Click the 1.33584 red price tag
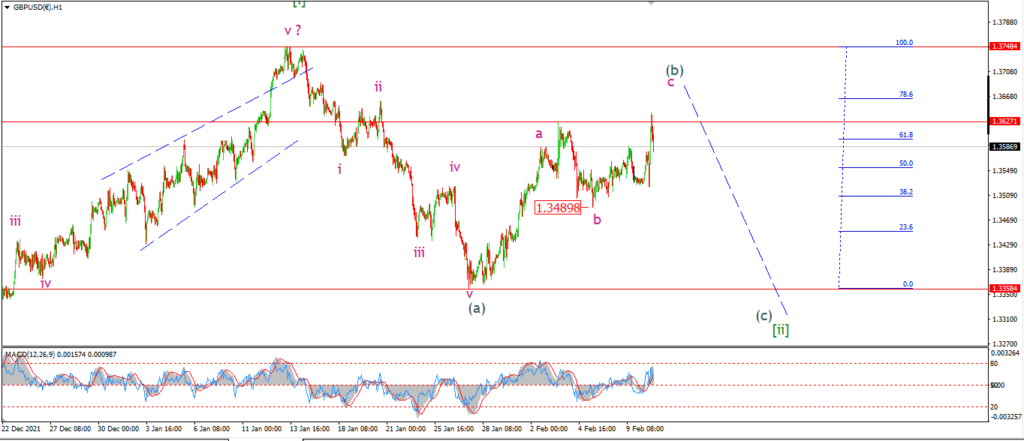1024x441 pixels. [1006, 288]
